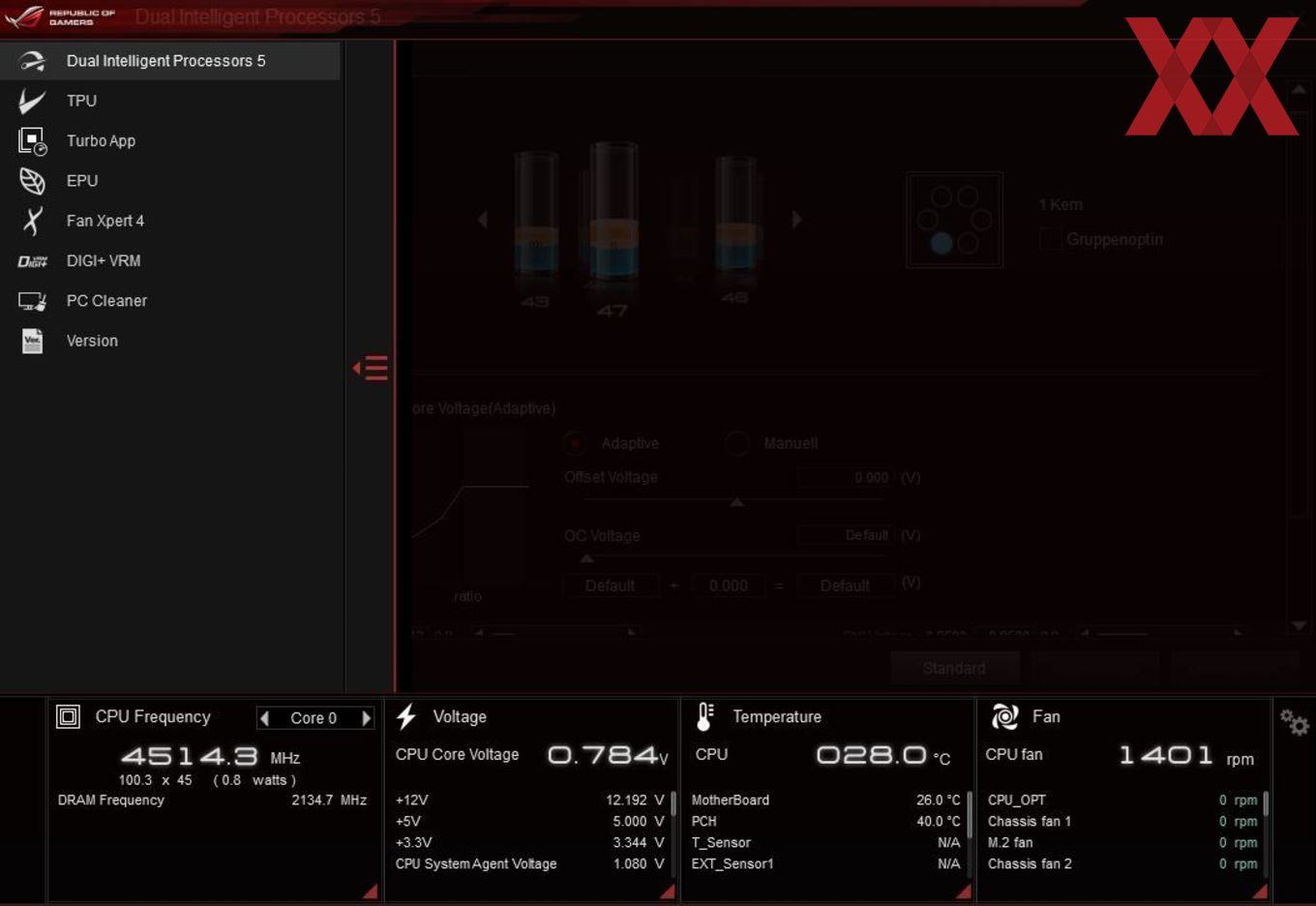Open Dual Intelligent Processors 5 menu item
Viewport: 1316px width, 906px height.
pyautogui.click(x=170, y=61)
